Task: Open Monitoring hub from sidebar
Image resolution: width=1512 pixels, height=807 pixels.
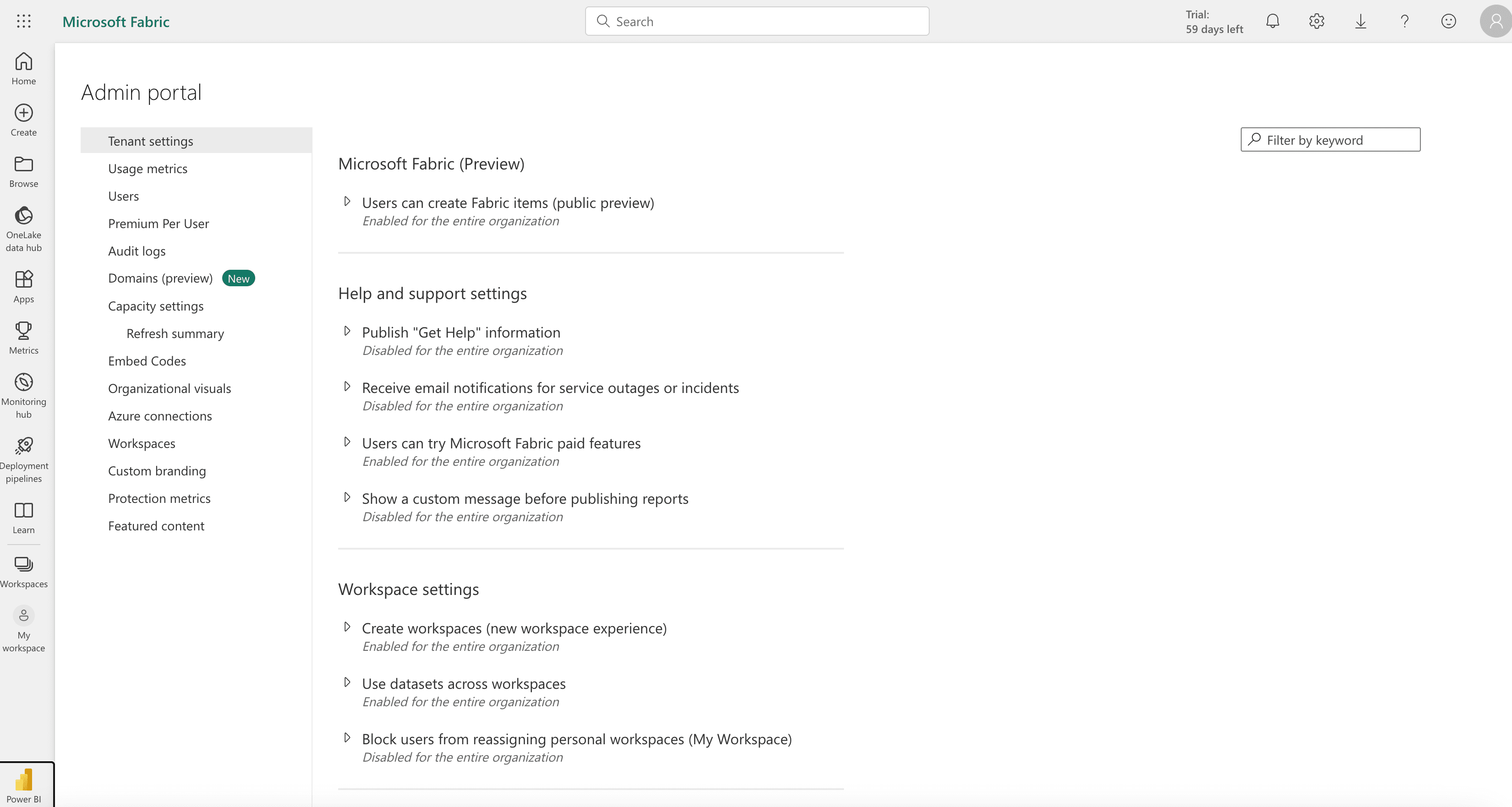Action: 23,396
